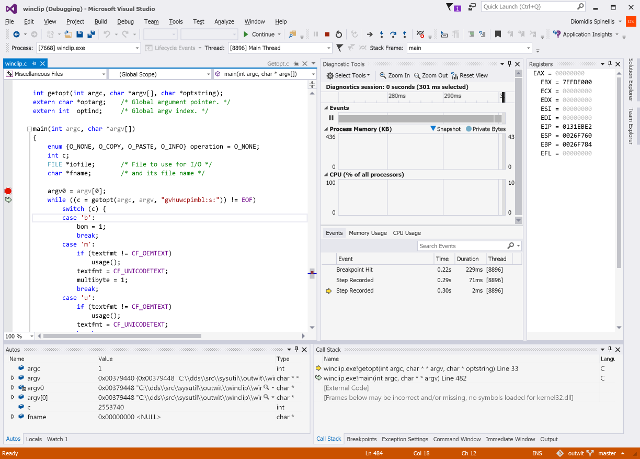Switch to the Exception Settings tab
The width and height of the screenshot is (640, 459).
tap(405, 439)
